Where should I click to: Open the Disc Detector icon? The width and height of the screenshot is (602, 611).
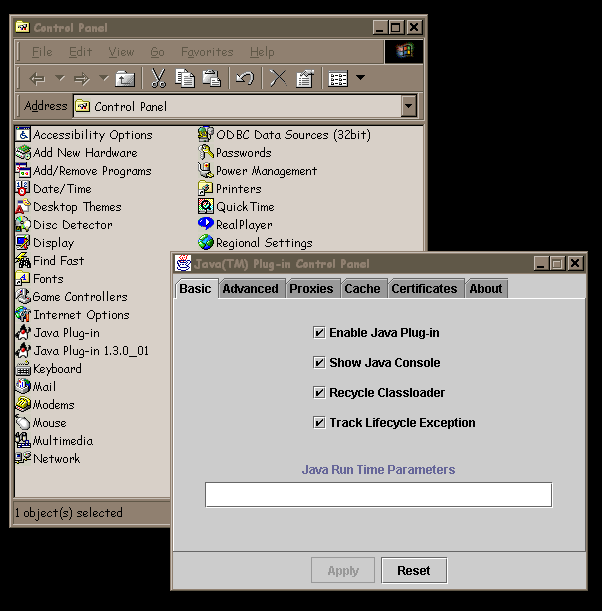point(23,224)
